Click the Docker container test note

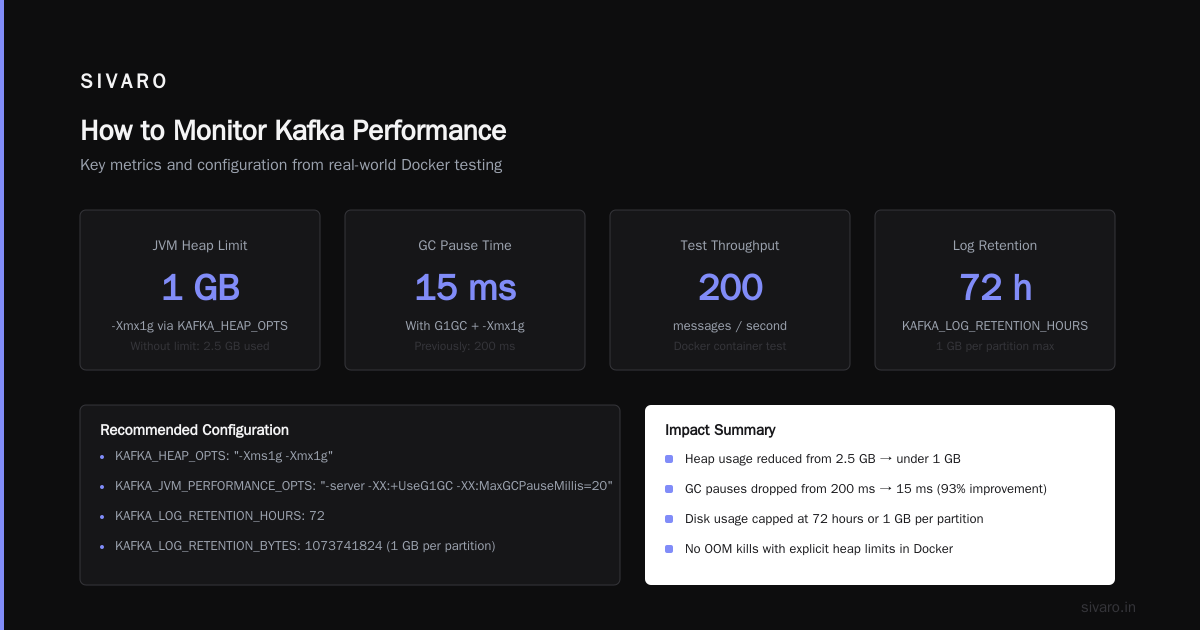730,346
